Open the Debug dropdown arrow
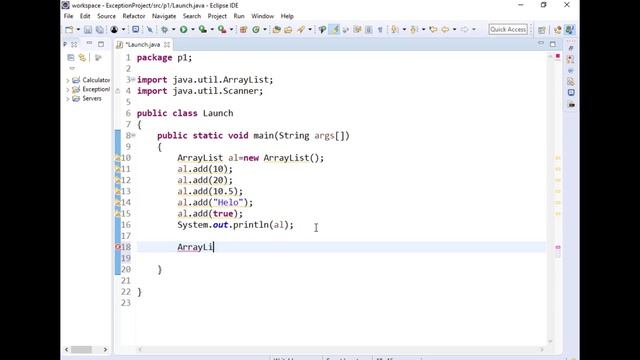Viewport: 640px width, 360px height. 173,29
